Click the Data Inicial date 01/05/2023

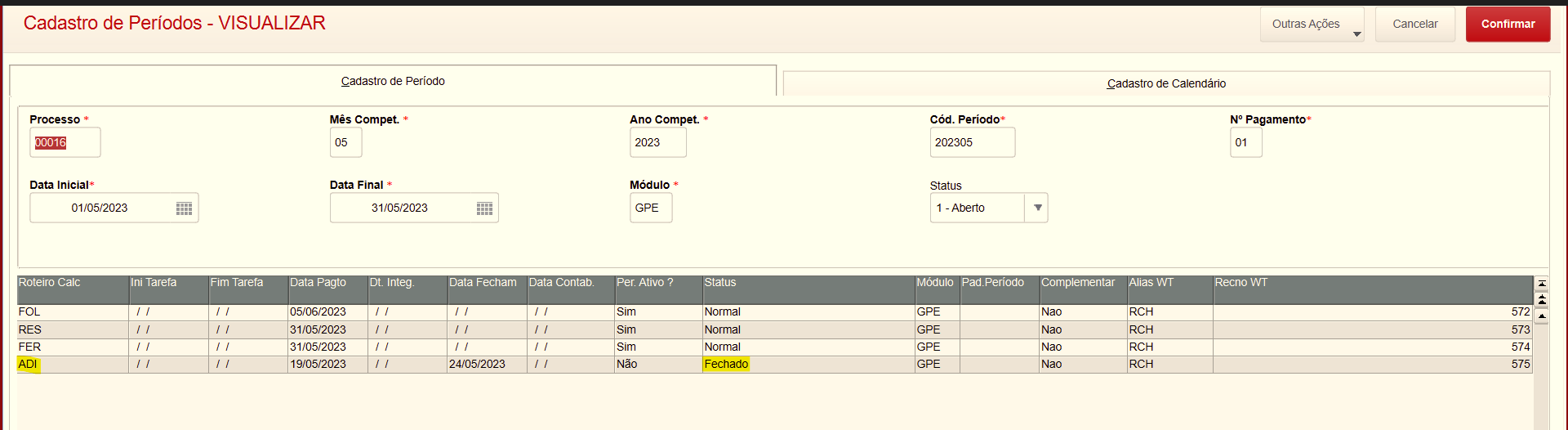pos(100,208)
